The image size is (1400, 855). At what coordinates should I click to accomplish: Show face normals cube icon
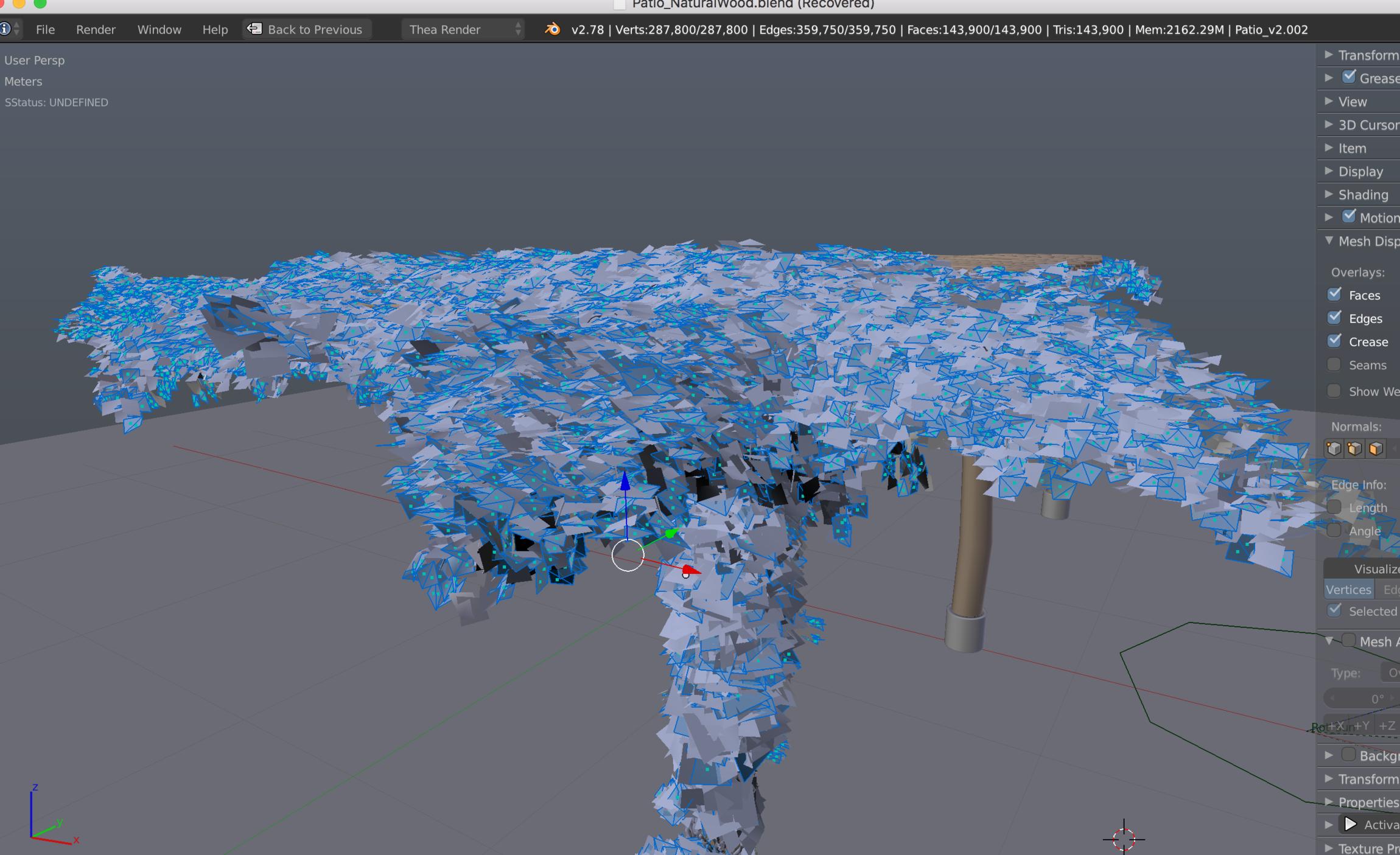[1376, 449]
